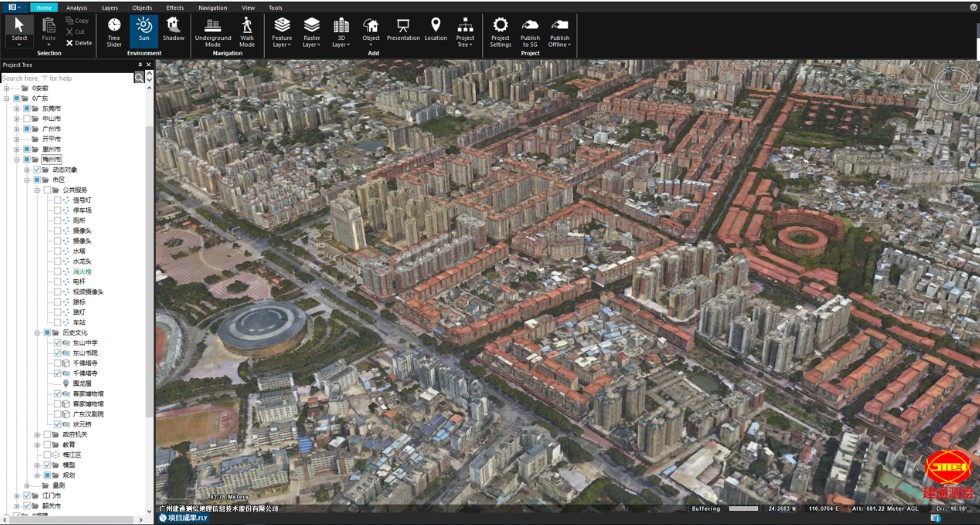Check the 停车场 layer checkbox

(x=58, y=211)
